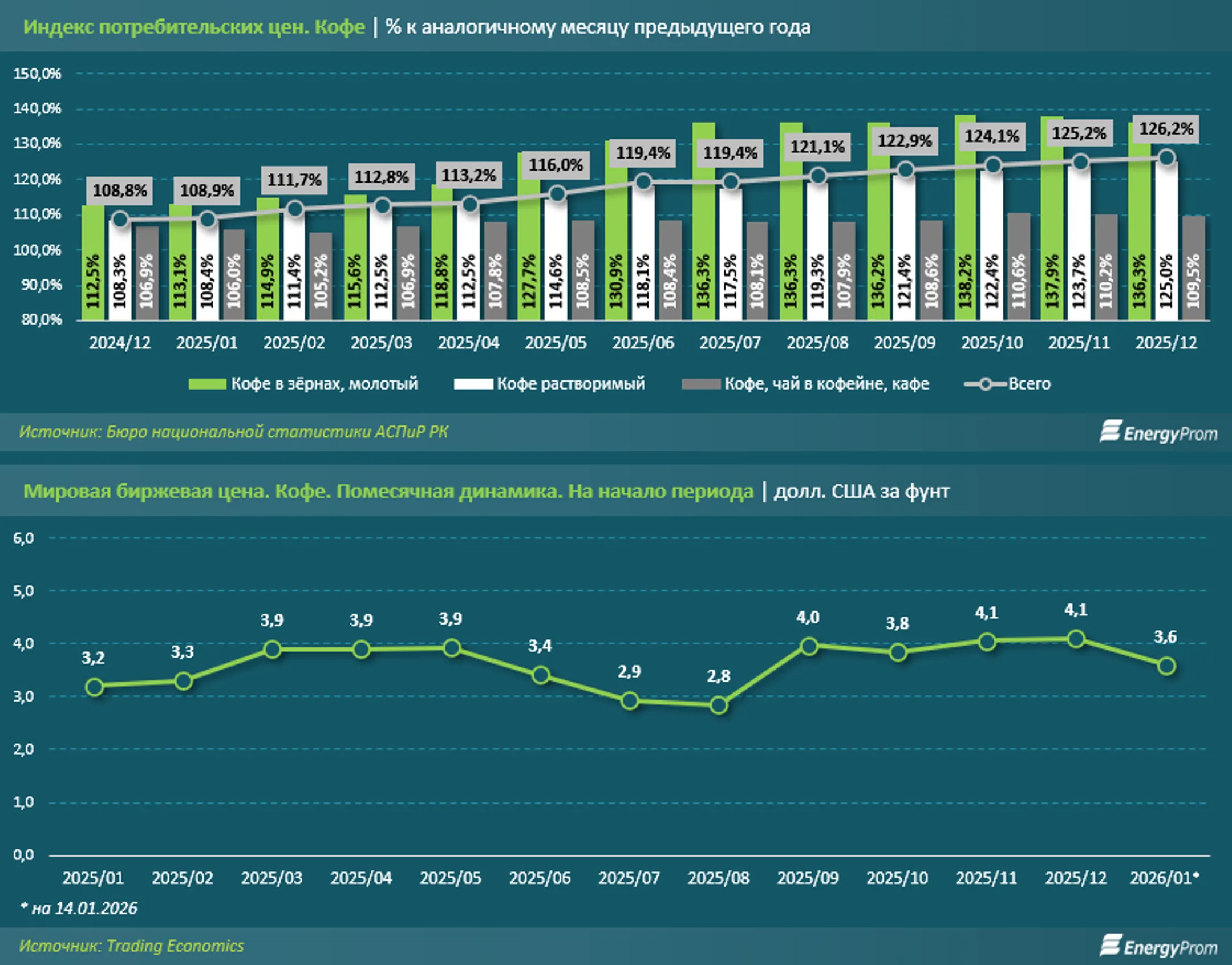Click the Всего marker at 2025/07
This screenshot has height=965, width=1232.
(730, 183)
